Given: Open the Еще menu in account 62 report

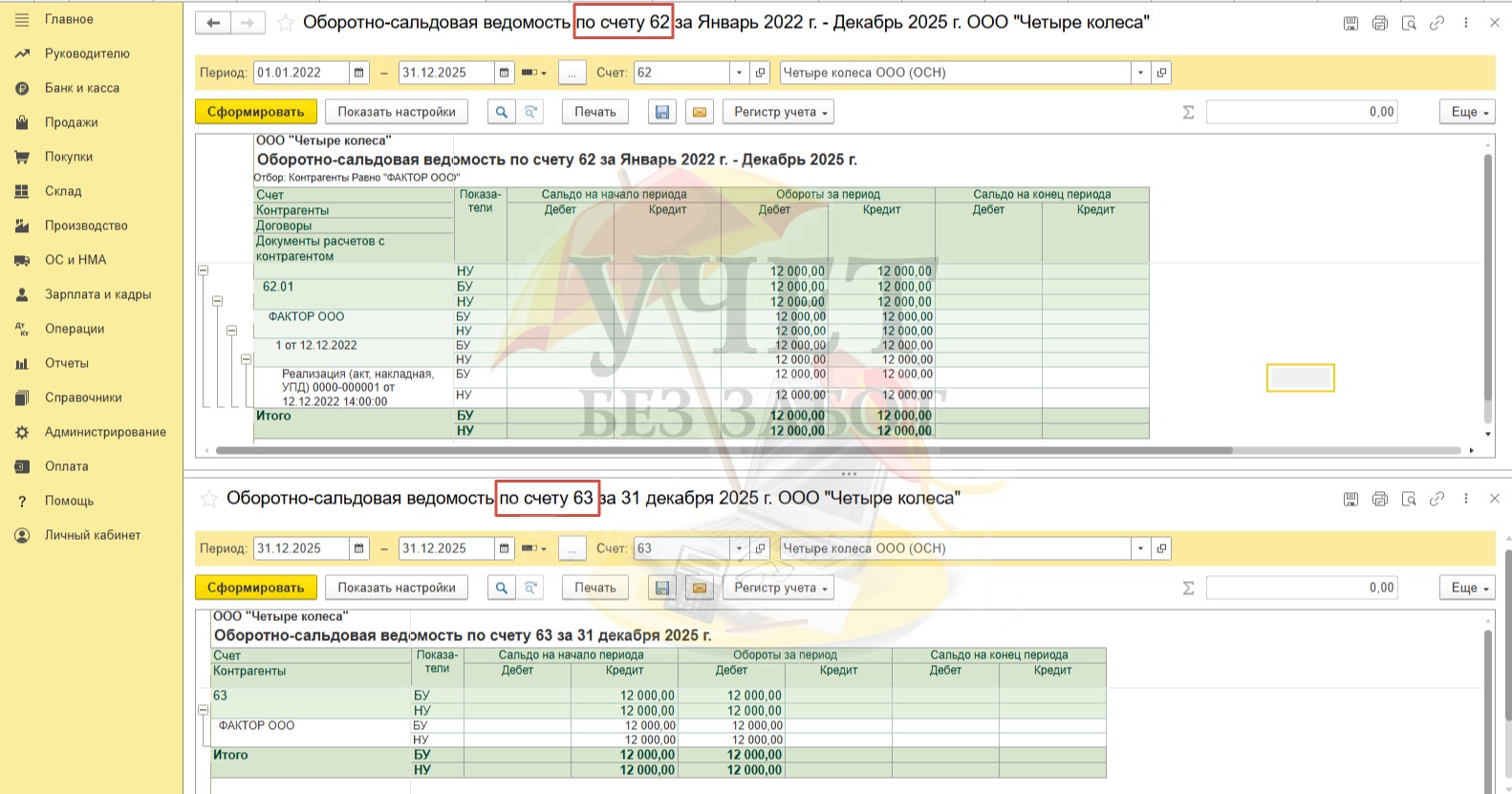Looking at the screenshot, I should (1467, 112).
